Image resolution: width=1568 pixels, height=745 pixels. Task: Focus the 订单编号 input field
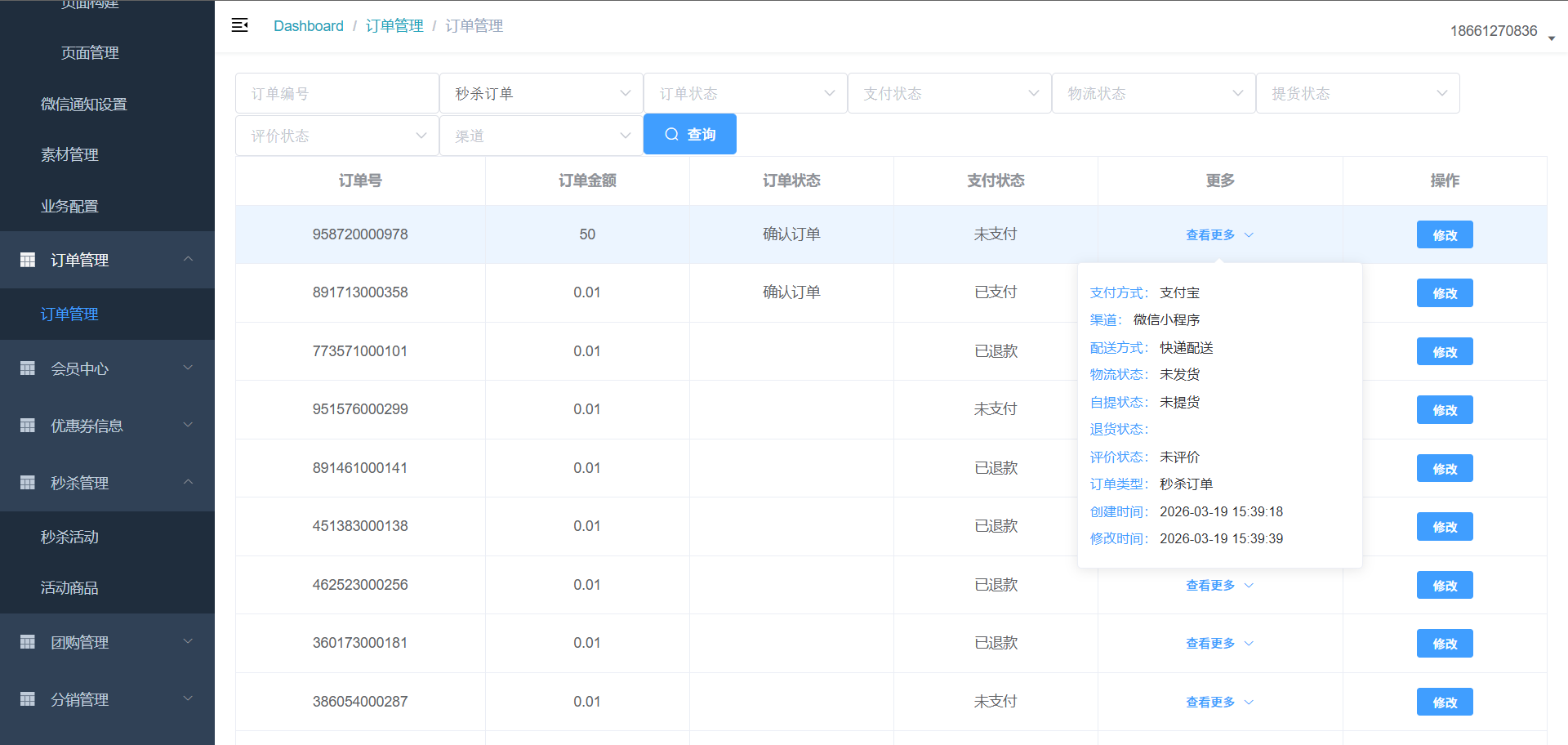(336, 93)
